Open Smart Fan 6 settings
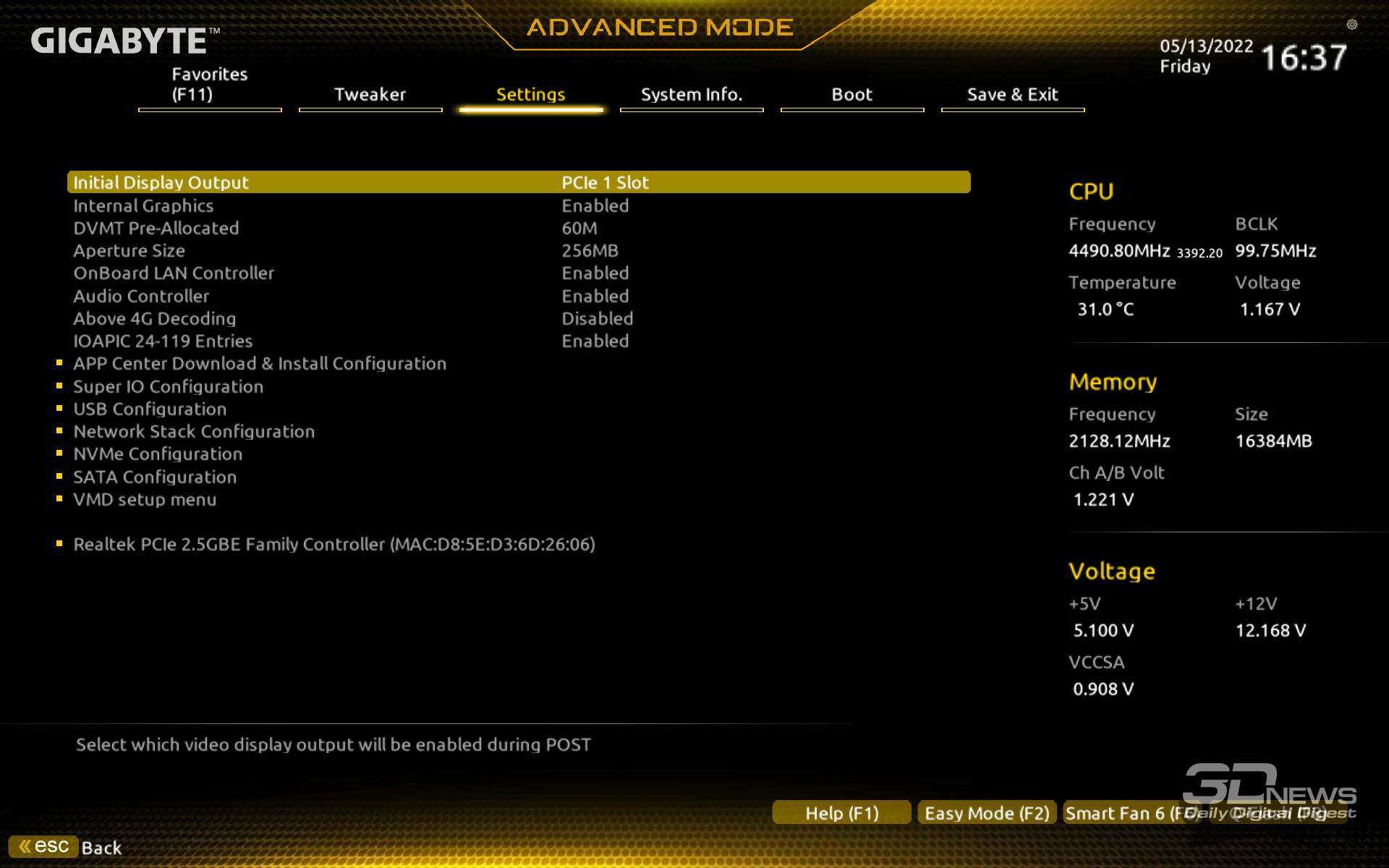 click(1131, 813)
